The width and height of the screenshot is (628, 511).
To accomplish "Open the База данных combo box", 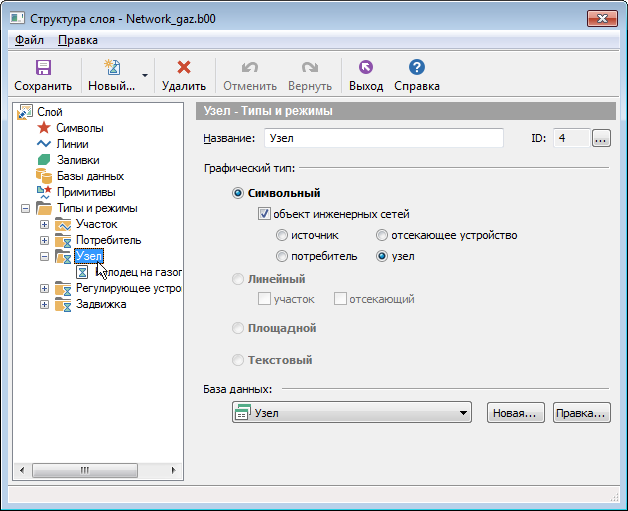I will tap(351, 412).
